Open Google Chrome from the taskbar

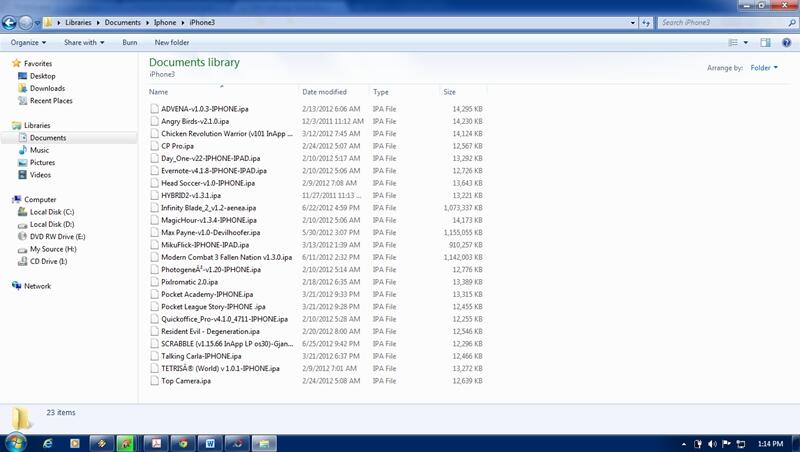click(183, 443)
